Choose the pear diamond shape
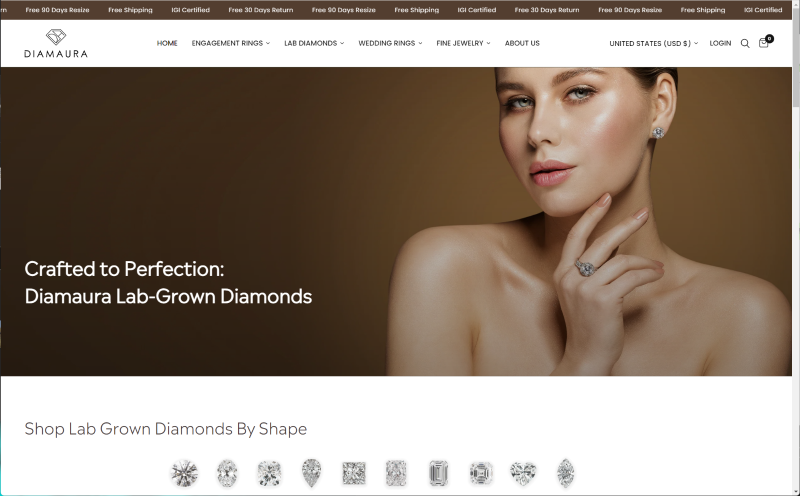Screen dimensions: 800x496 pyautogui.click(x=311, y=473)
